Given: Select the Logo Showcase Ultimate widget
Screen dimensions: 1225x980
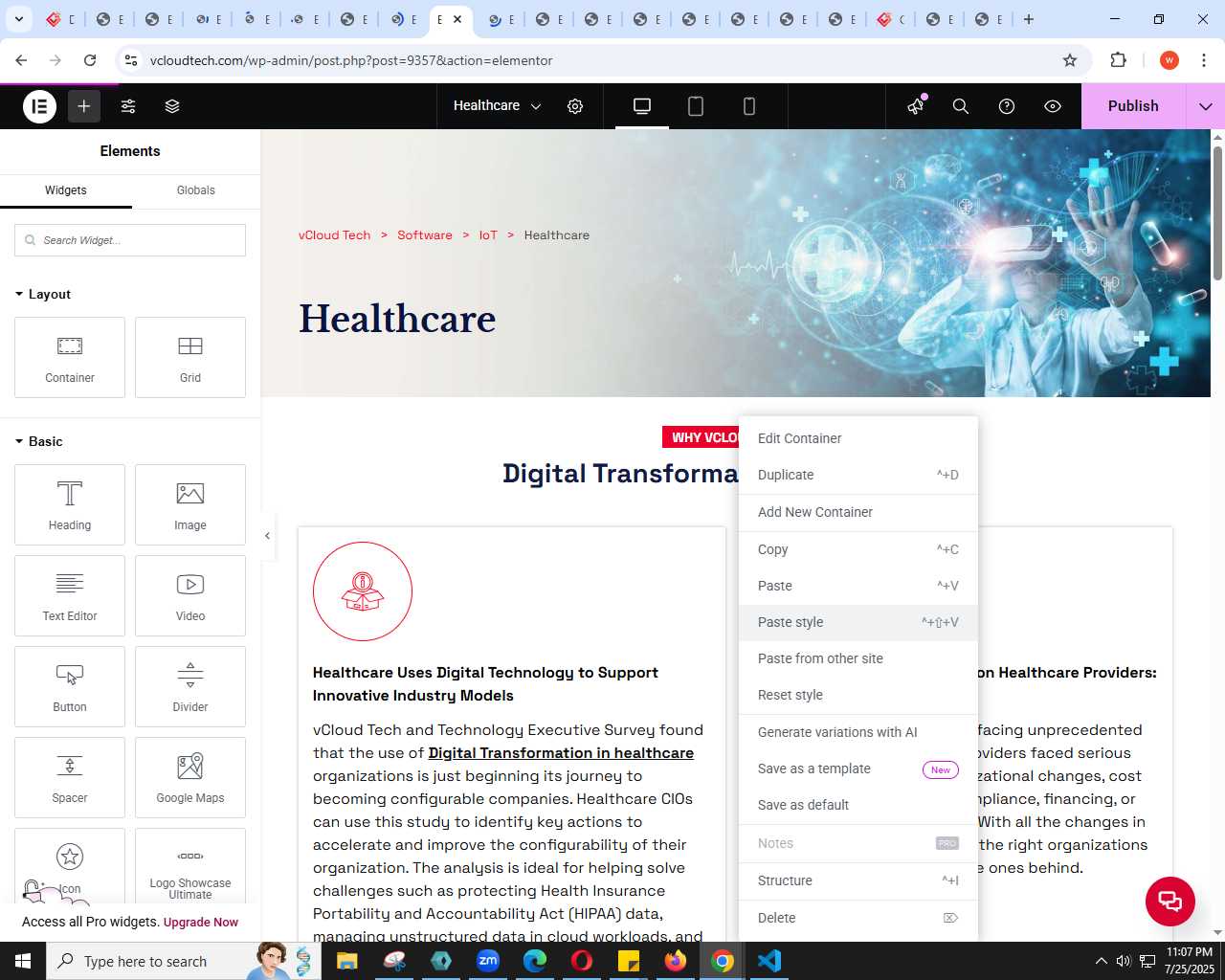Looking at the screenshot, I should [190, 866].
